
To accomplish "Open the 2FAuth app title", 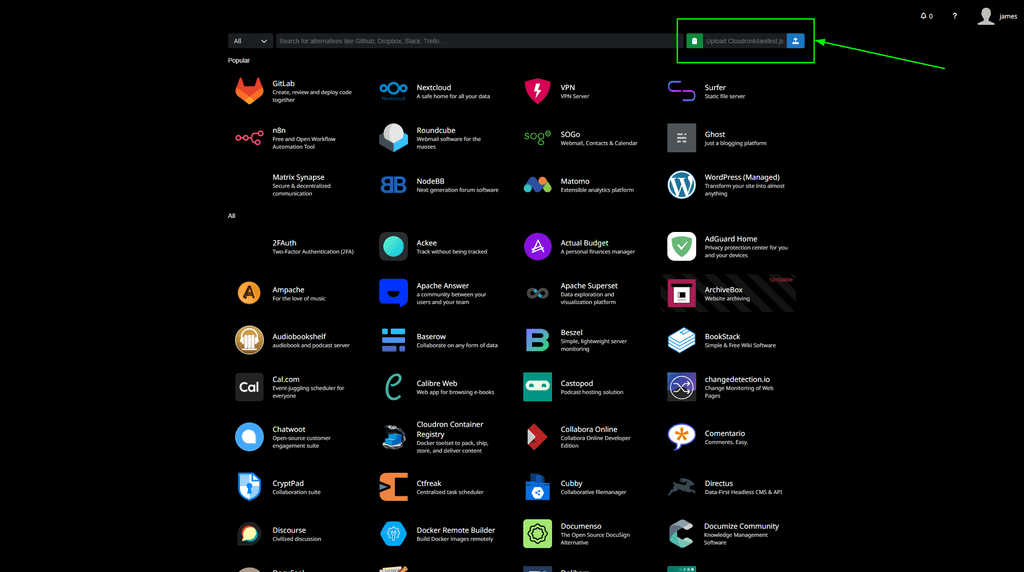I will pos(284,243).
